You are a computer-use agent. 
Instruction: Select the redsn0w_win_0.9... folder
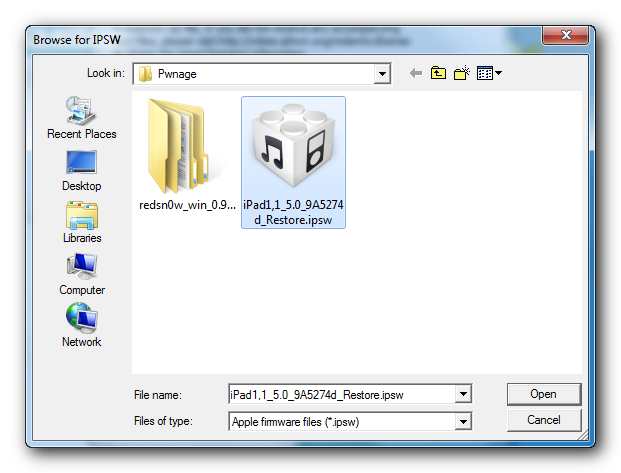[x=187, y=155]
